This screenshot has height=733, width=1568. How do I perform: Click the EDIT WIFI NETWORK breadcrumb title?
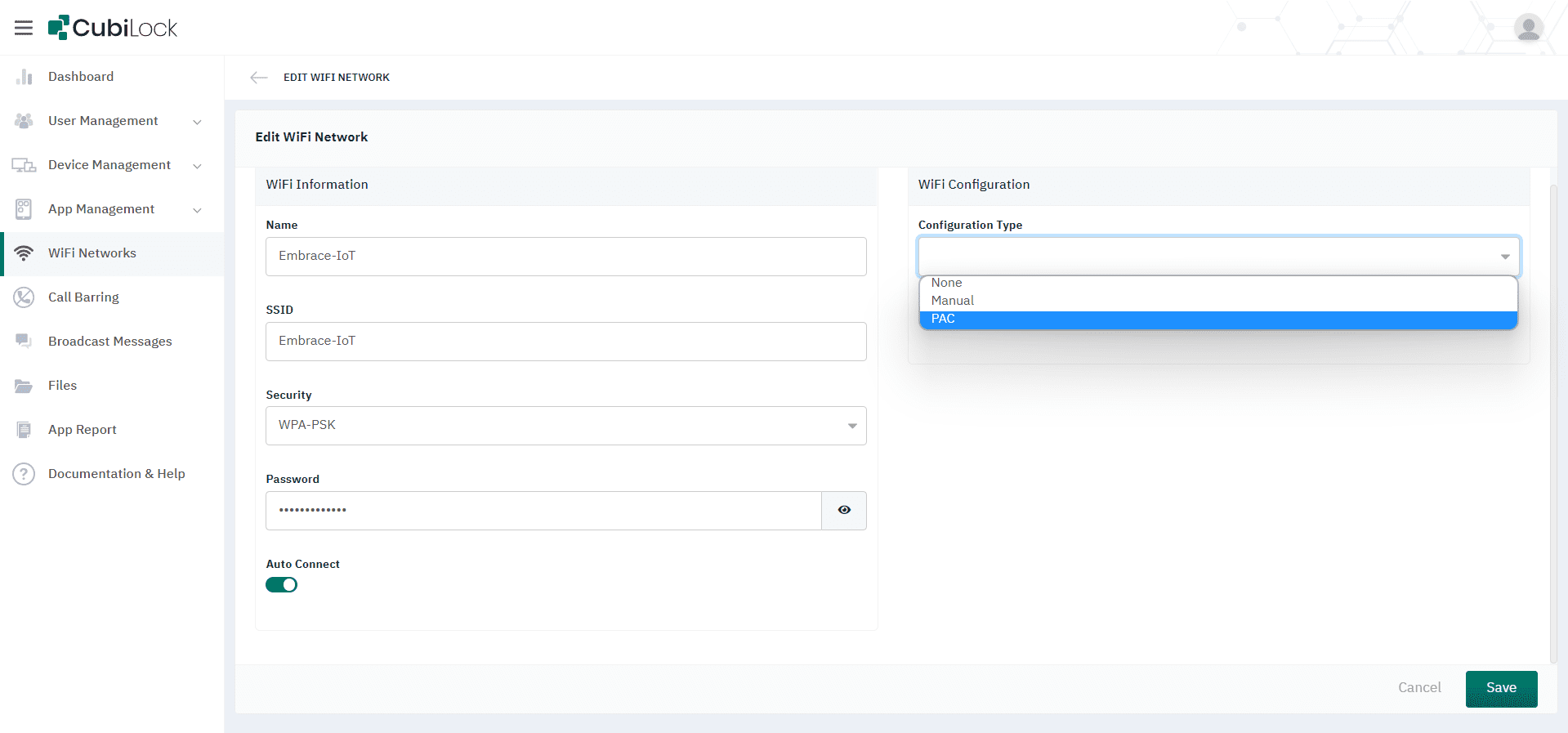[337, 78]
